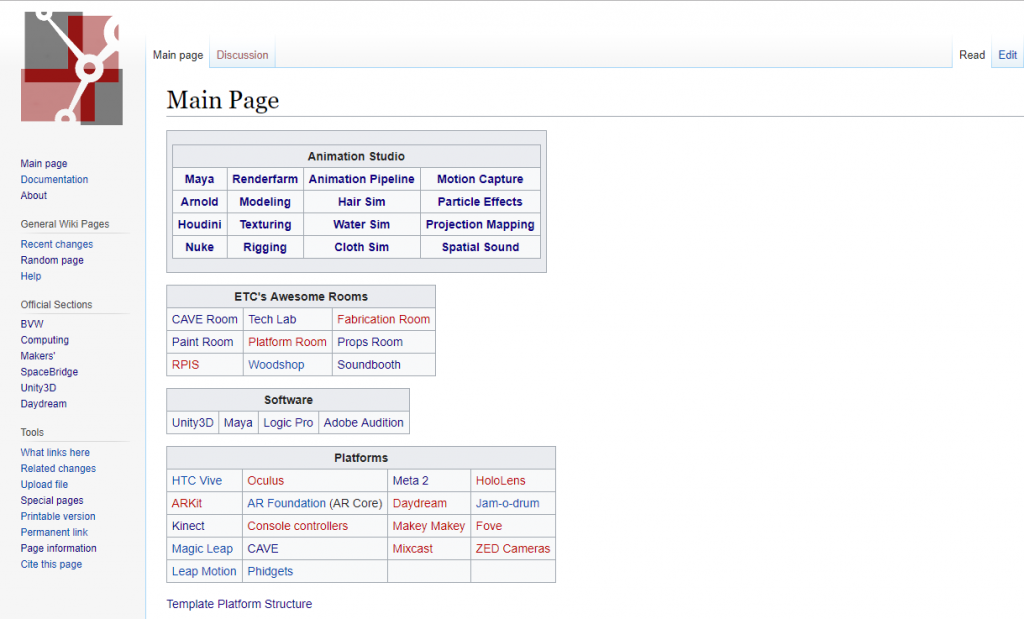The width and height of the screenshot is (1024, 619).
Task: Open the Rigging page
Action: click(265, 247)
